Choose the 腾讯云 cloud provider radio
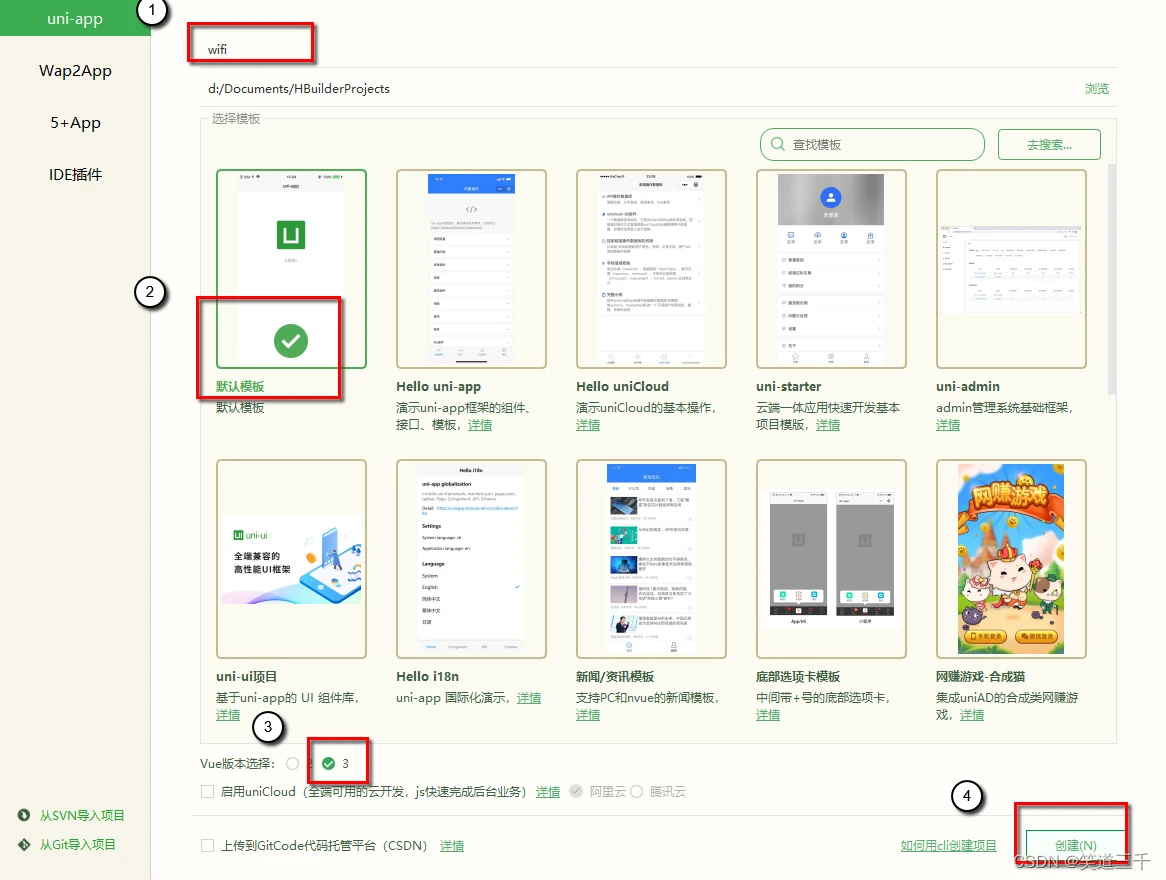Viewport: 1166px width, 880px height. click(637, 791)
